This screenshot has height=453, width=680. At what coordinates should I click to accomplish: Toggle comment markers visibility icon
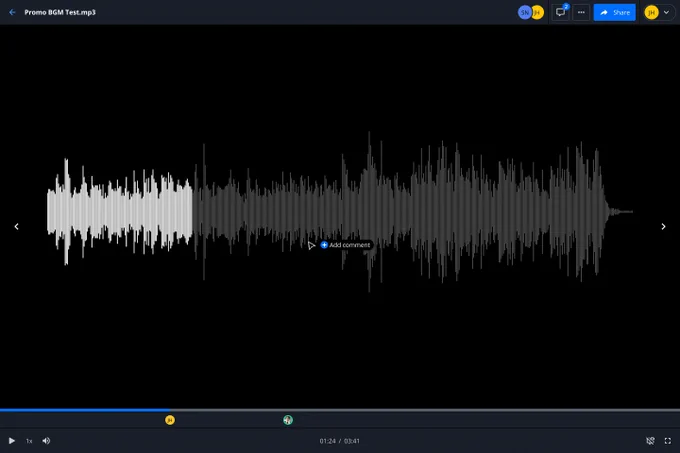click(650, 441)
